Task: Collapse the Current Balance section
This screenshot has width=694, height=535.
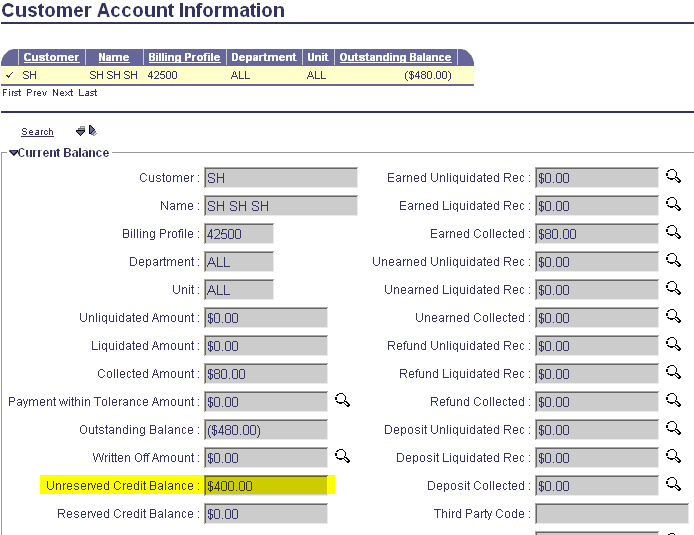Action: point(13,153)
